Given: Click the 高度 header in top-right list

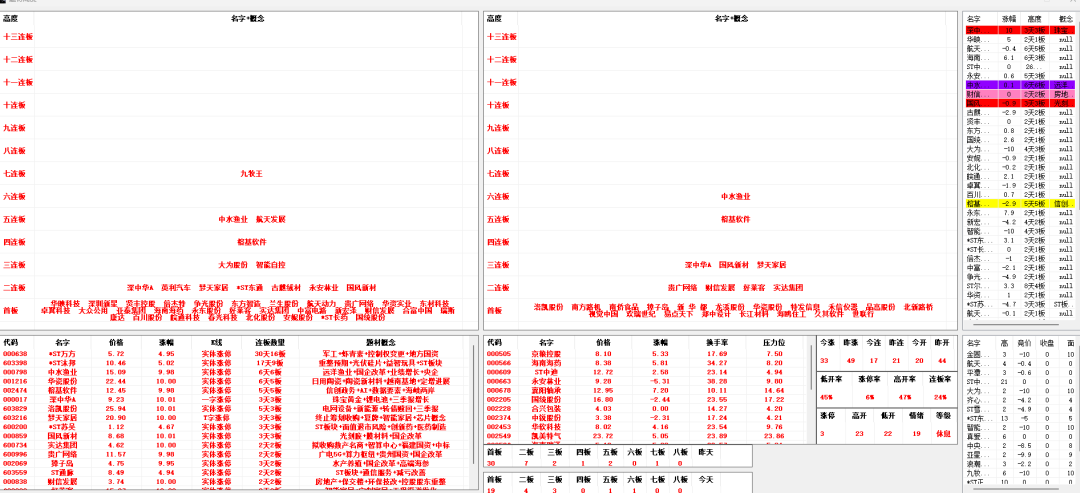Looking at the screenshot, I should (1035, 18).
